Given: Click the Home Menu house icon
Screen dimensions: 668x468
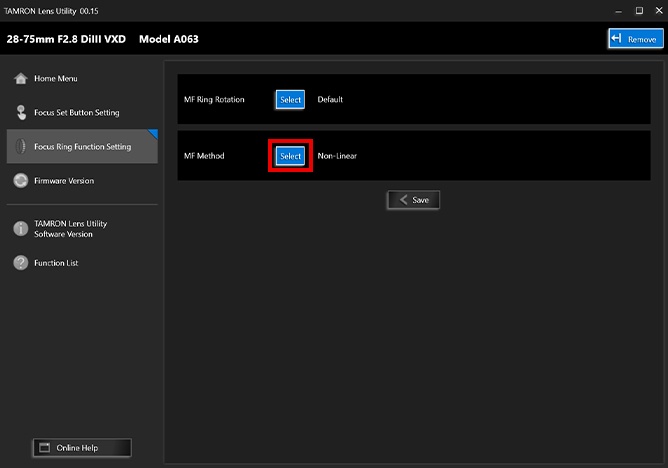Looking at the screenshot, I should [20, 79].
